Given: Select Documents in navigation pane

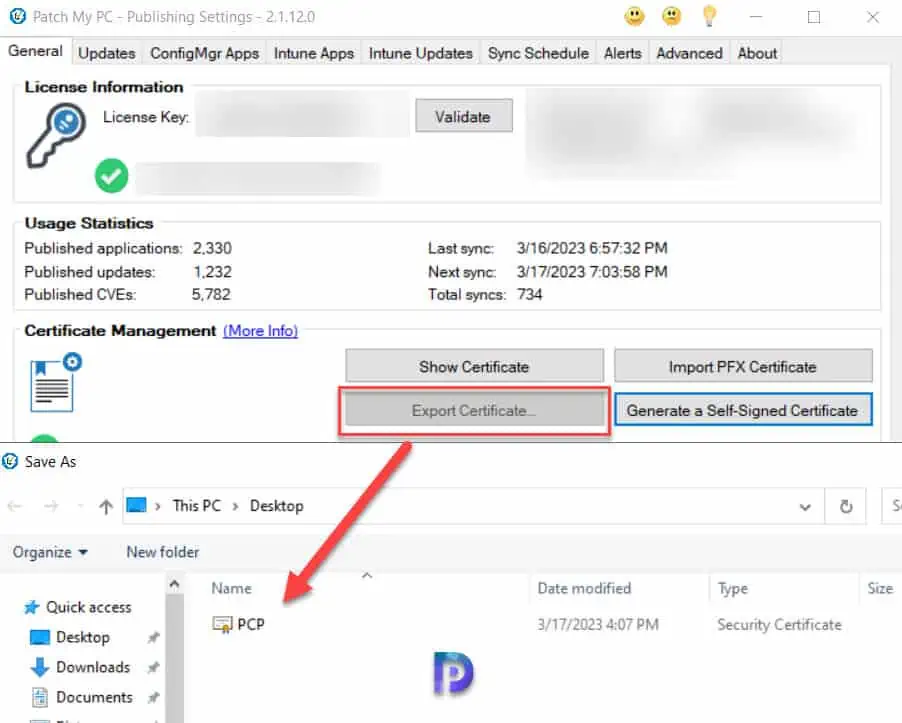Looking at the screenshot, I should (x=94, y=697).
